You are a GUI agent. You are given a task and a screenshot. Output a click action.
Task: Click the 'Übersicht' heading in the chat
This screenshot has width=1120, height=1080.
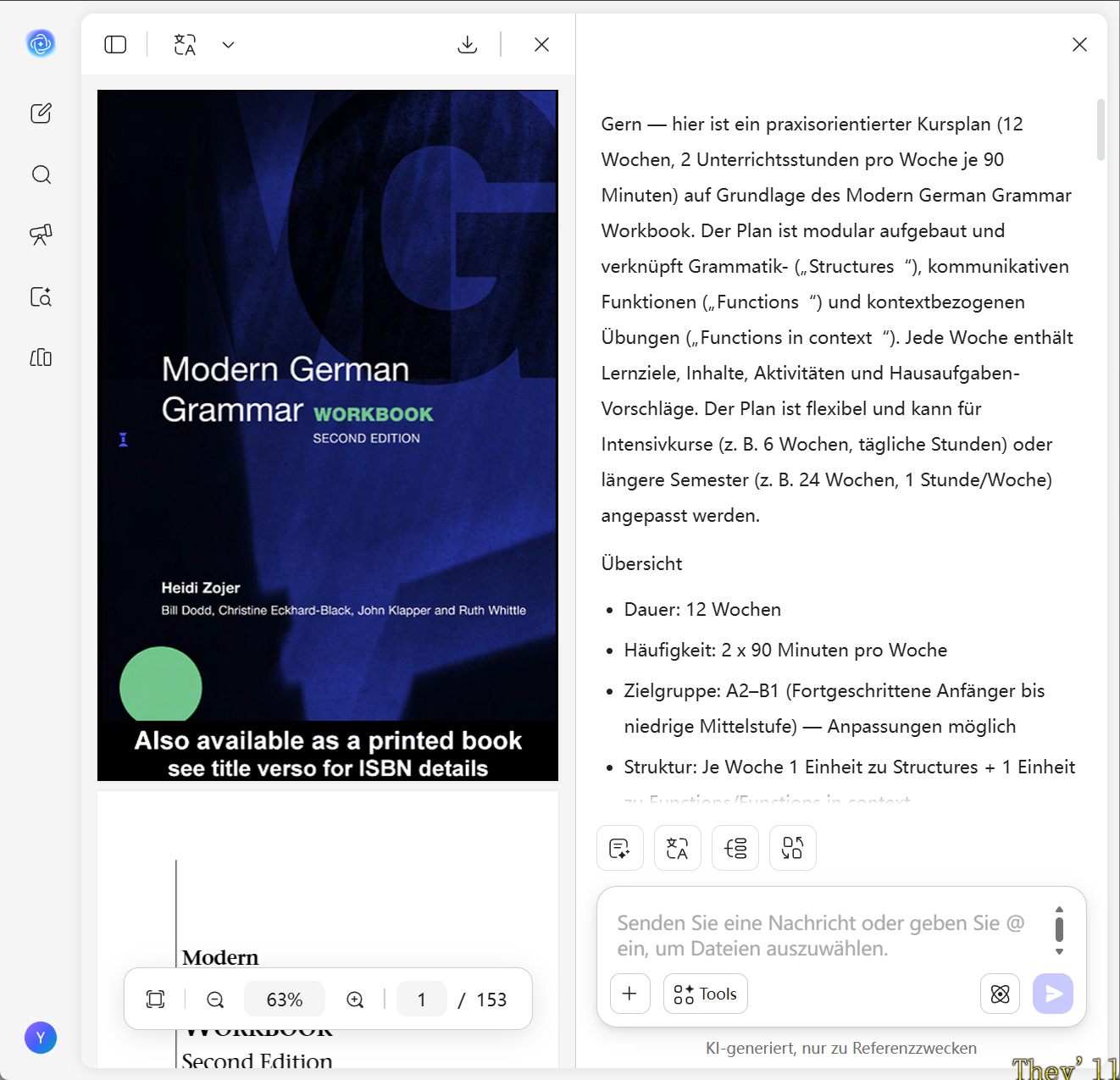[x=642, y=563]
